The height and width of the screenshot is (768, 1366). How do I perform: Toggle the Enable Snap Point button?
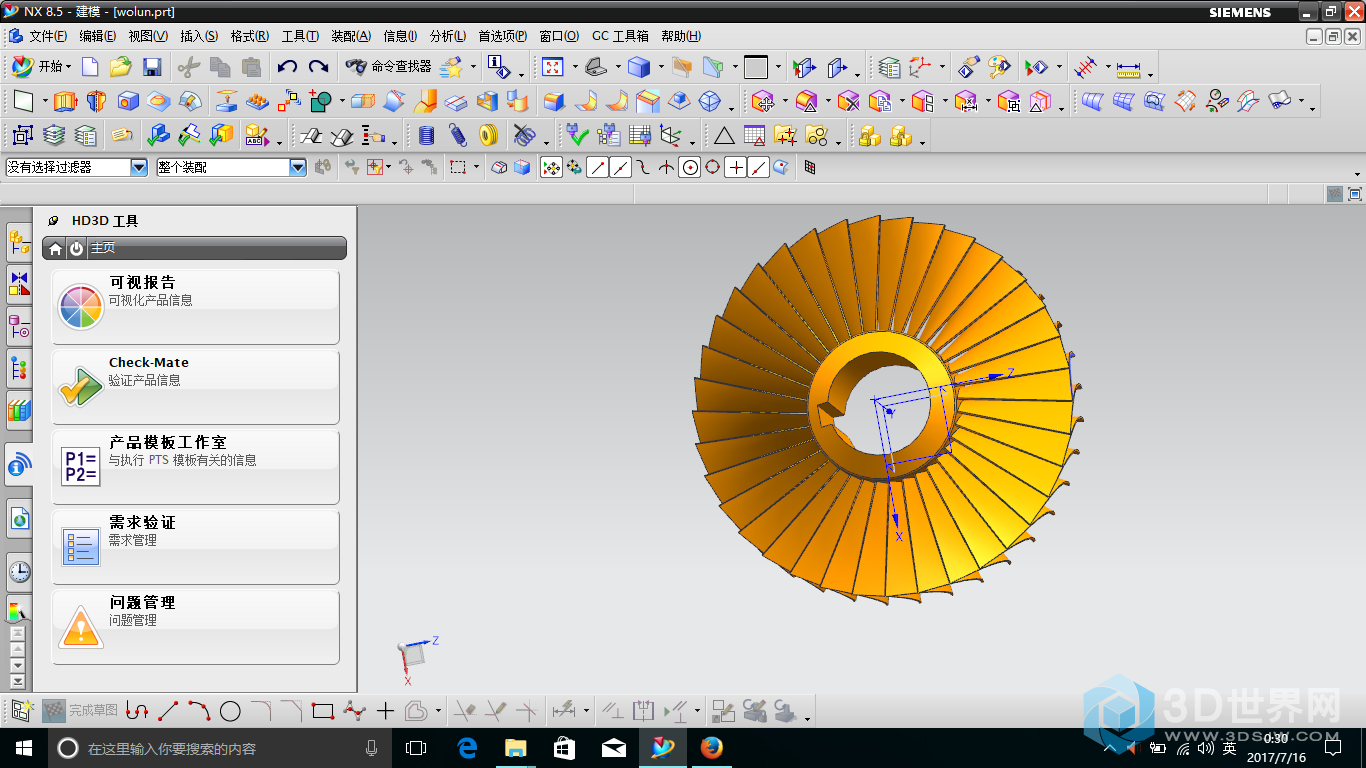tap(551, 168)
